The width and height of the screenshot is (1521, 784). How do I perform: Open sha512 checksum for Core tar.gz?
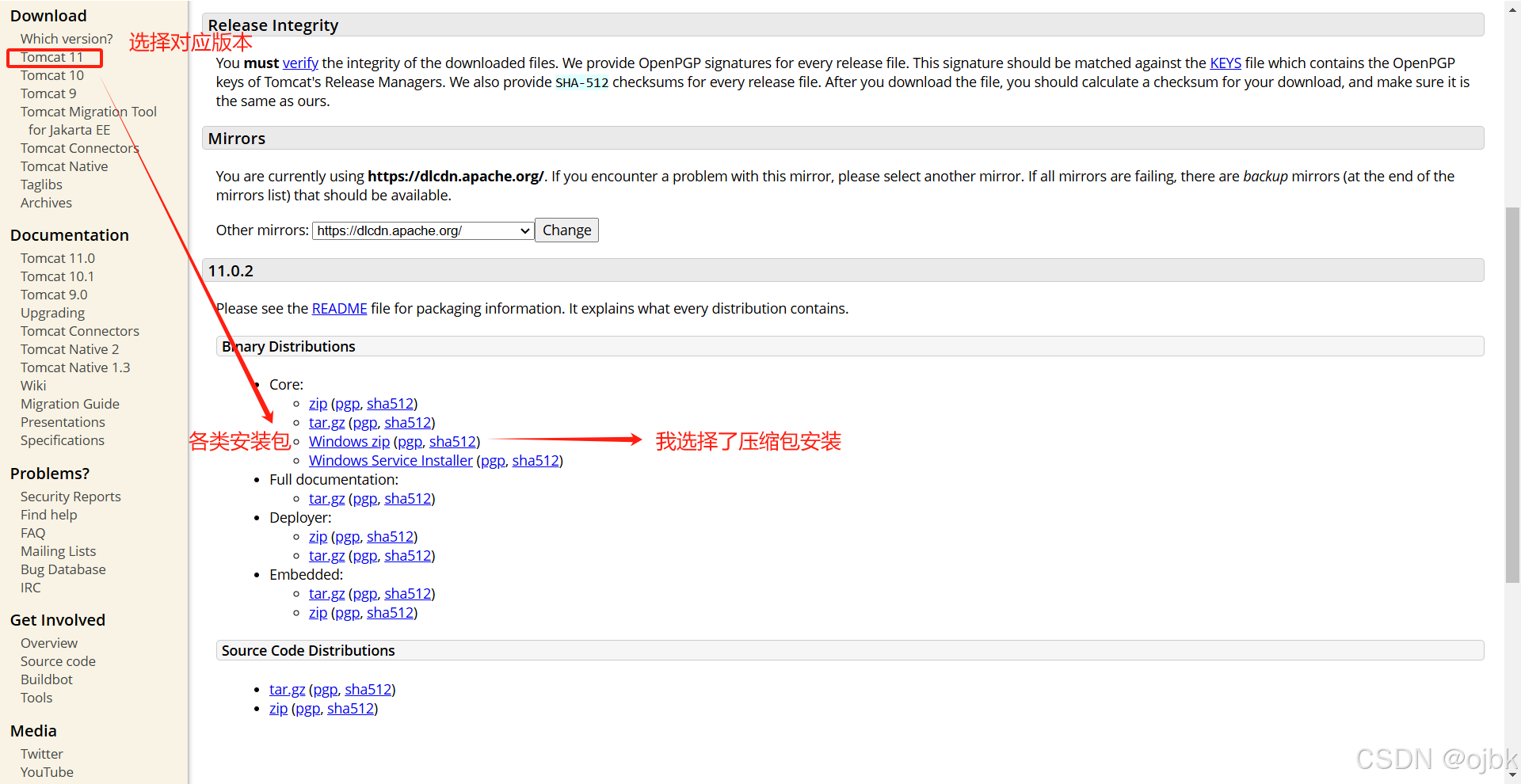tap(408, 423)
